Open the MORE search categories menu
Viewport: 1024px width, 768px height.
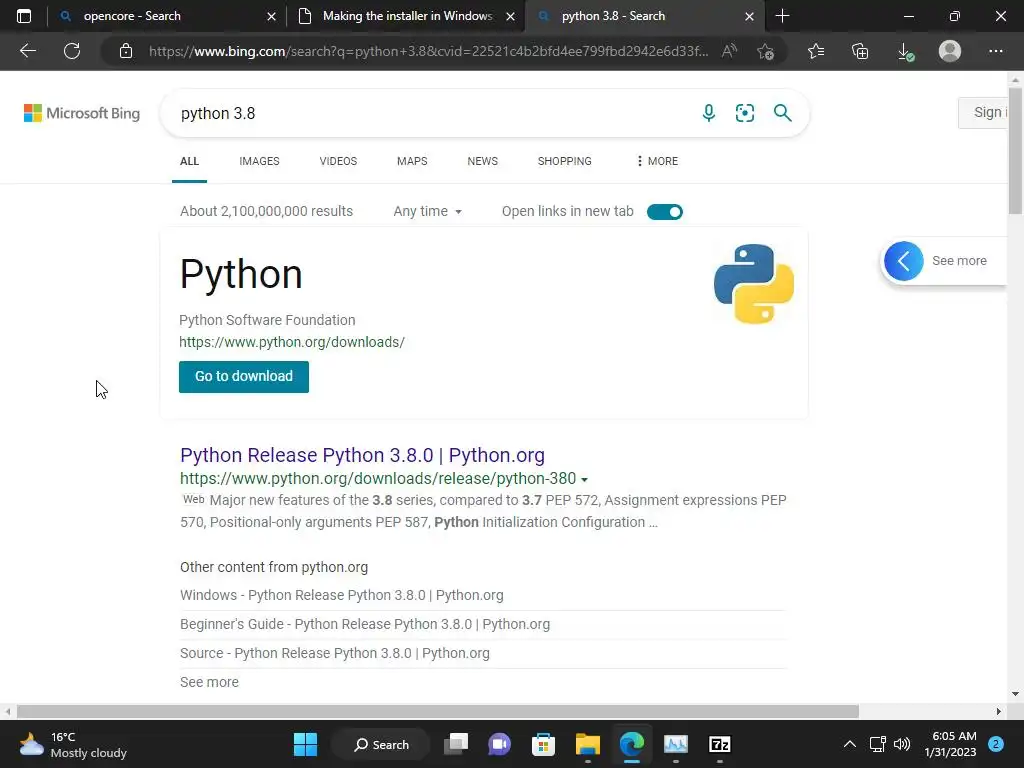pyautogui.click(x=658, y=161)
